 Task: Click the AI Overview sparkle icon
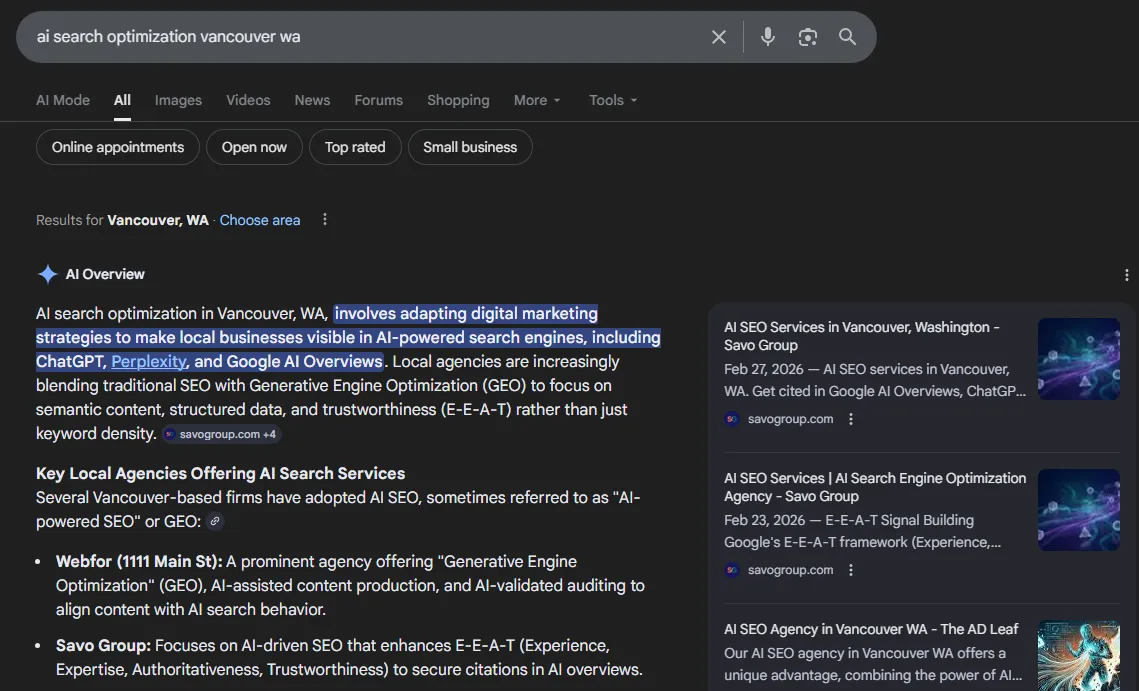pyautogui.click(x=46, y=273)
